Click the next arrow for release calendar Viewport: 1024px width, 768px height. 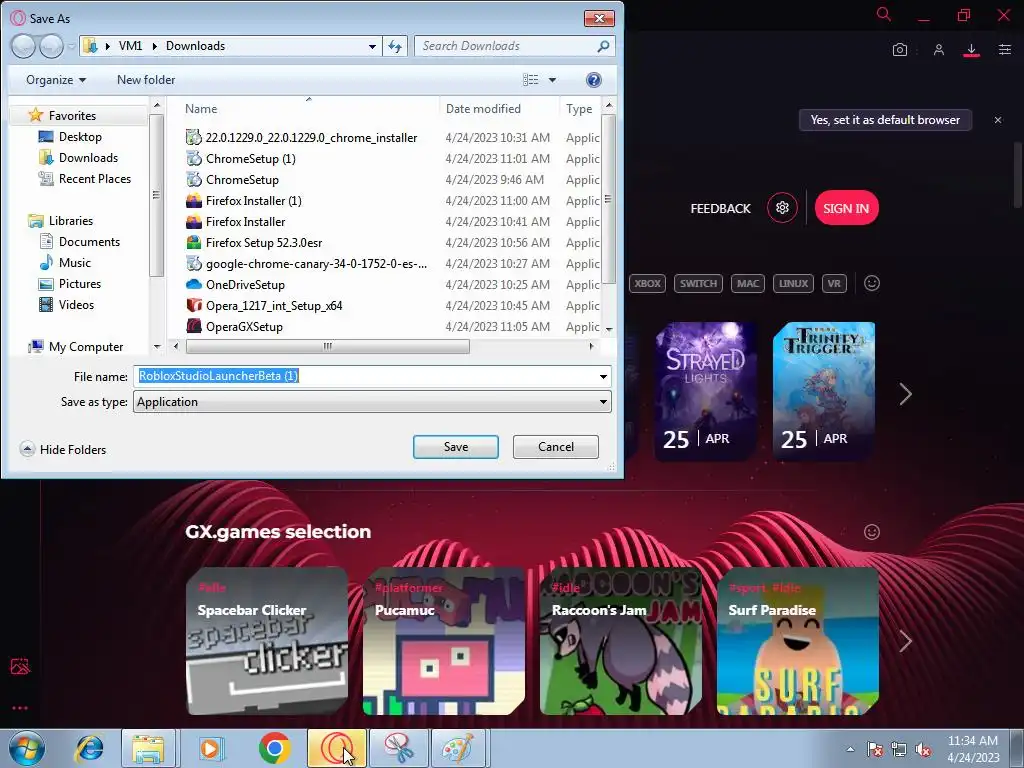(905, 394)
